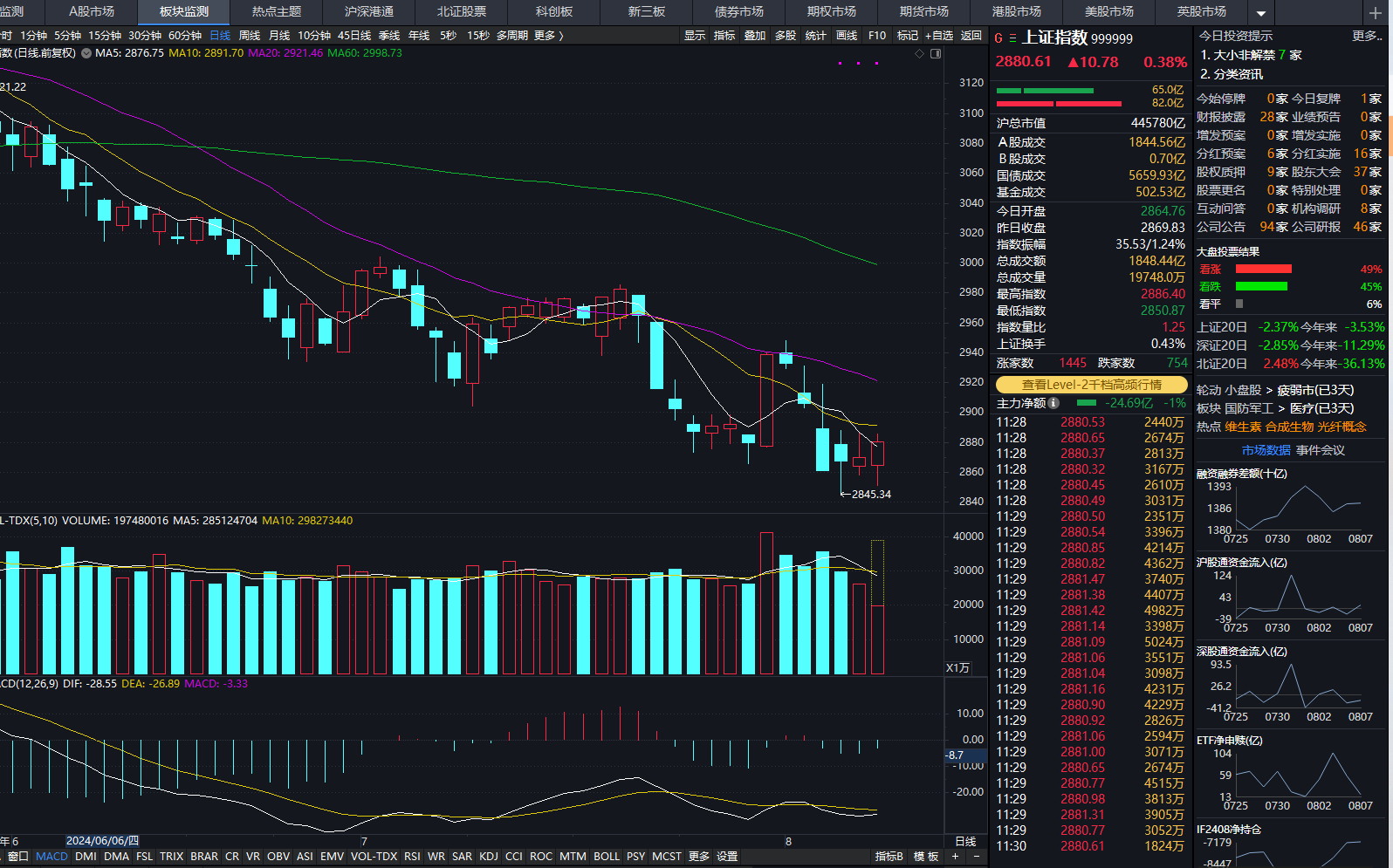Screen dimensions: 1393x868
Task: Open the market tabs overflow dropdown arrow
Action: [x=1260, y=13]
